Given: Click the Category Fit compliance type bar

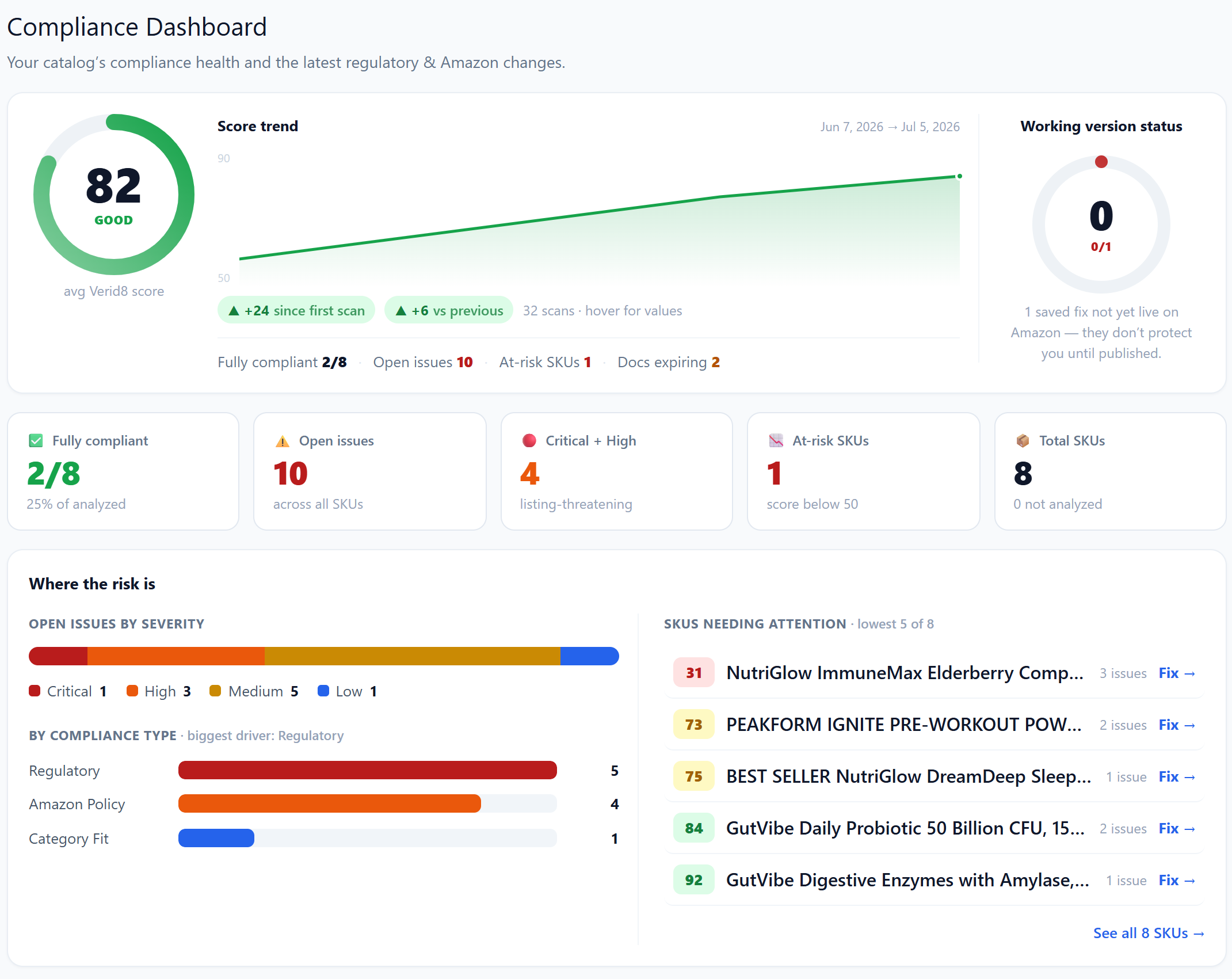Looking at the screenshot, I should (216, 838).
